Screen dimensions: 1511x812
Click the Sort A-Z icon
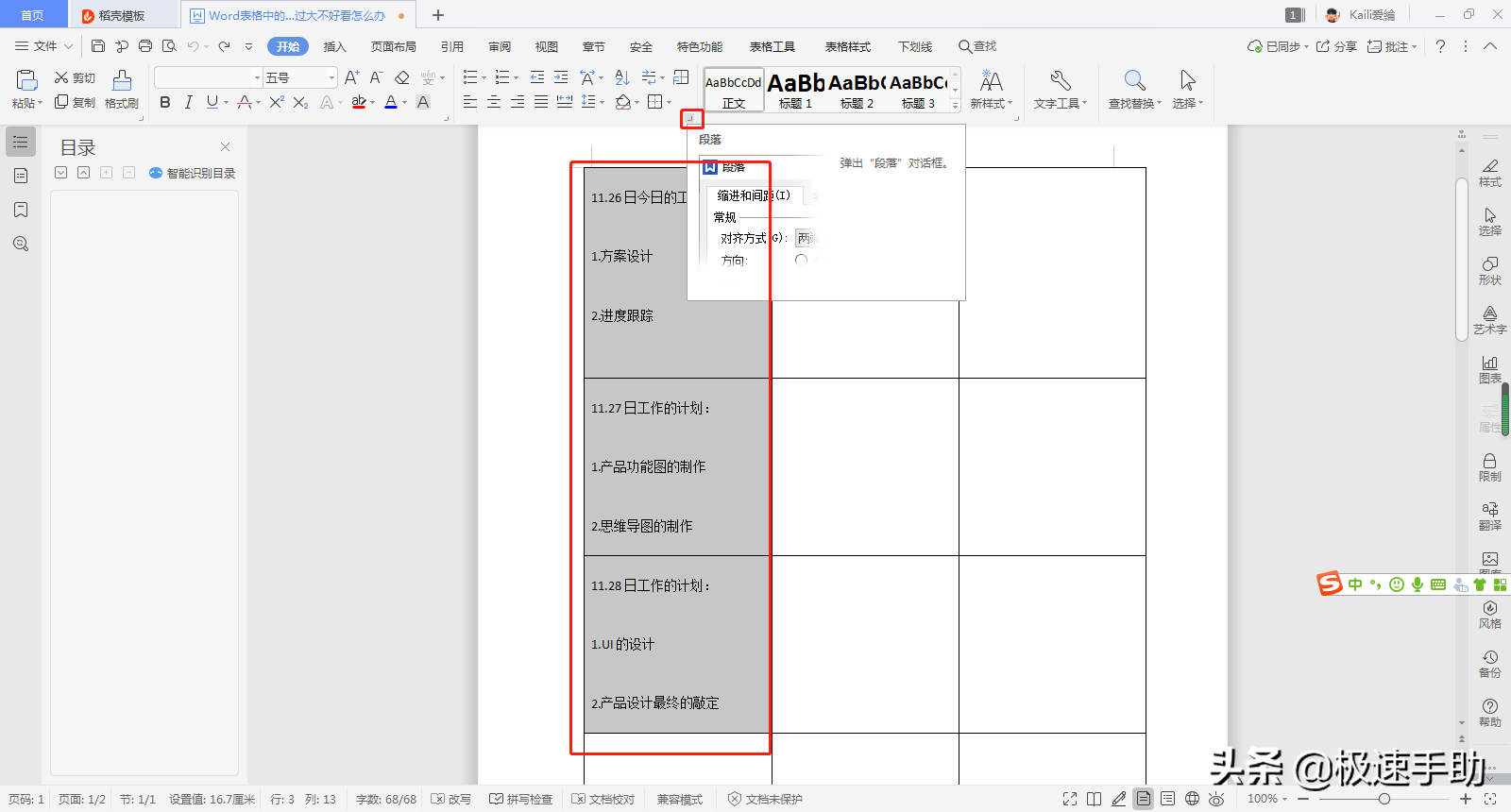pyautogui.click(x=622, y=77)
